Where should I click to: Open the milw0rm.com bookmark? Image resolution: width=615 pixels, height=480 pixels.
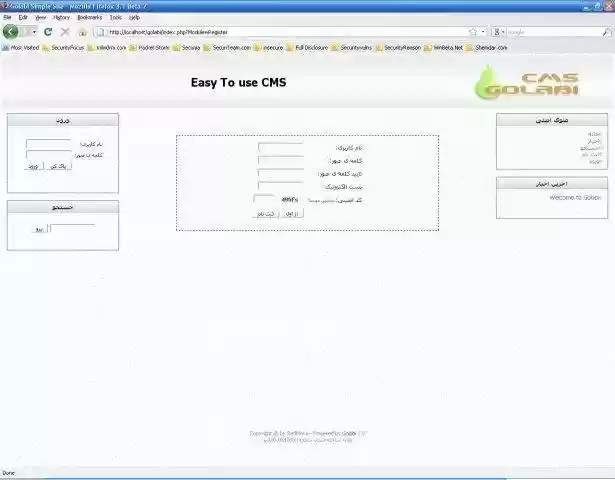(x=107, y=47)
